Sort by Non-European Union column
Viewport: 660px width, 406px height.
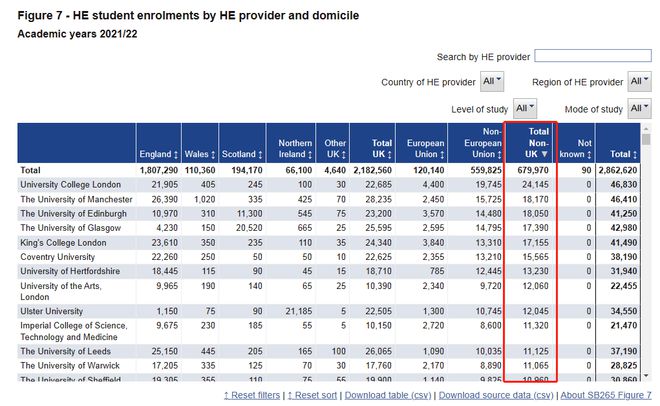click(483, 143)
